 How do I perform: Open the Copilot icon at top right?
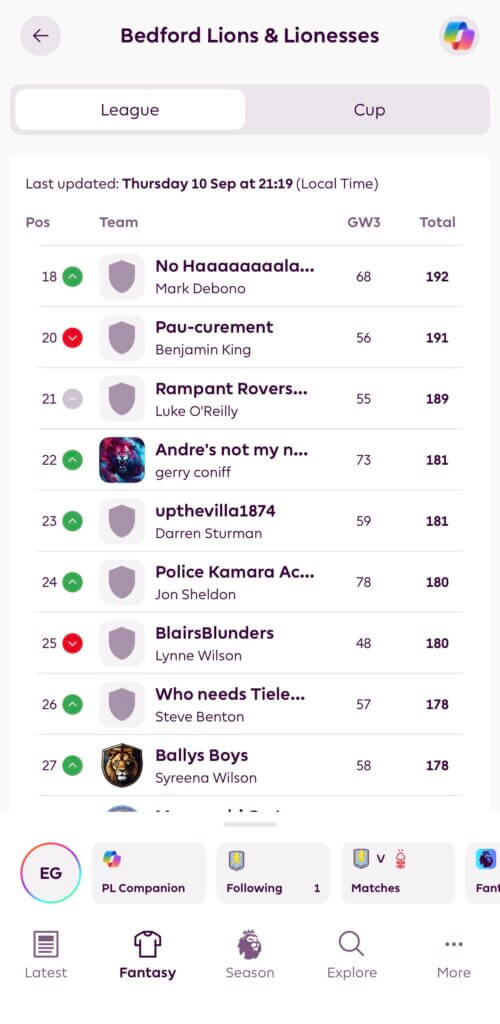[459, 35]
